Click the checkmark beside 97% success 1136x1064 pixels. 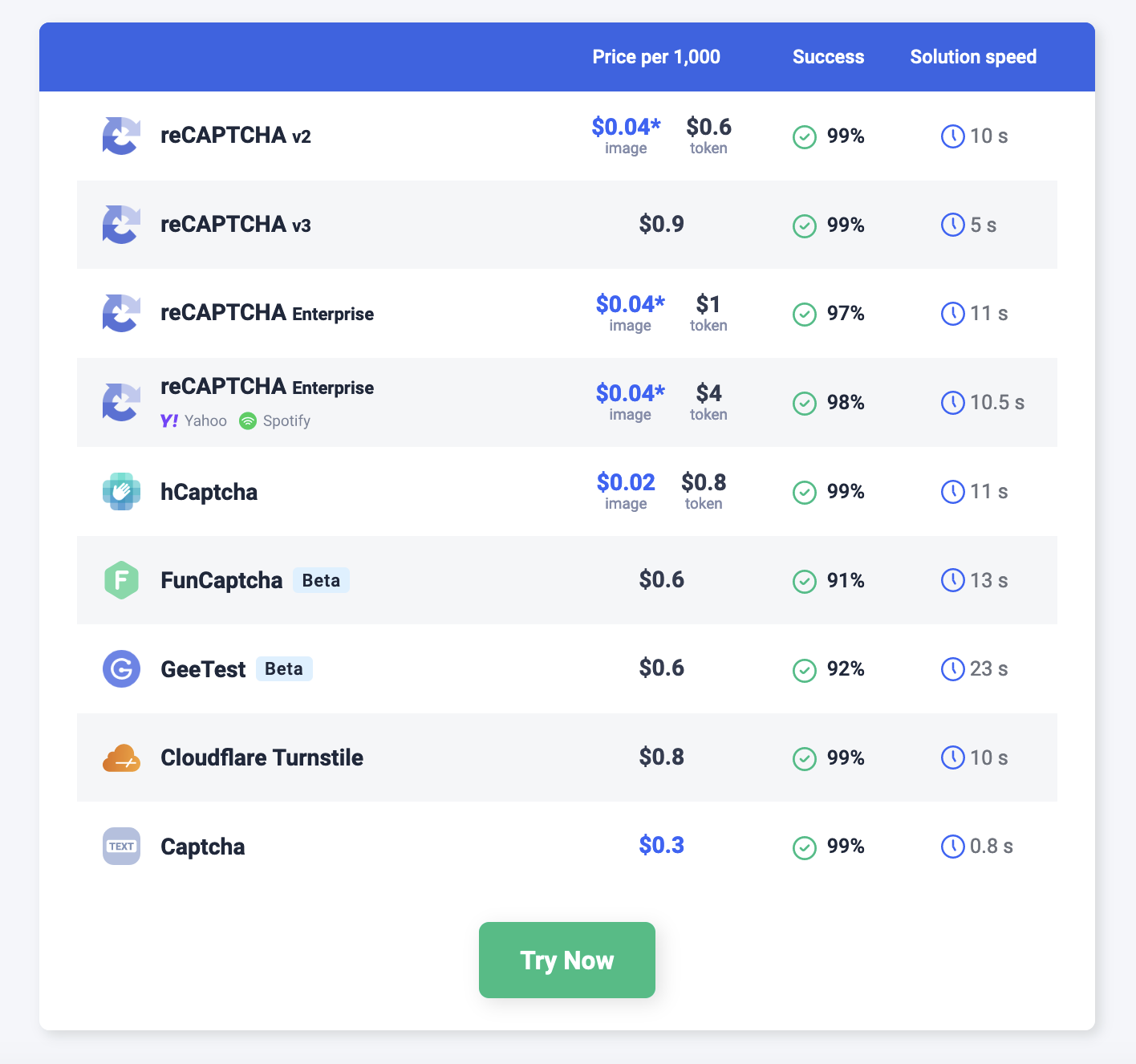(805, 315)
